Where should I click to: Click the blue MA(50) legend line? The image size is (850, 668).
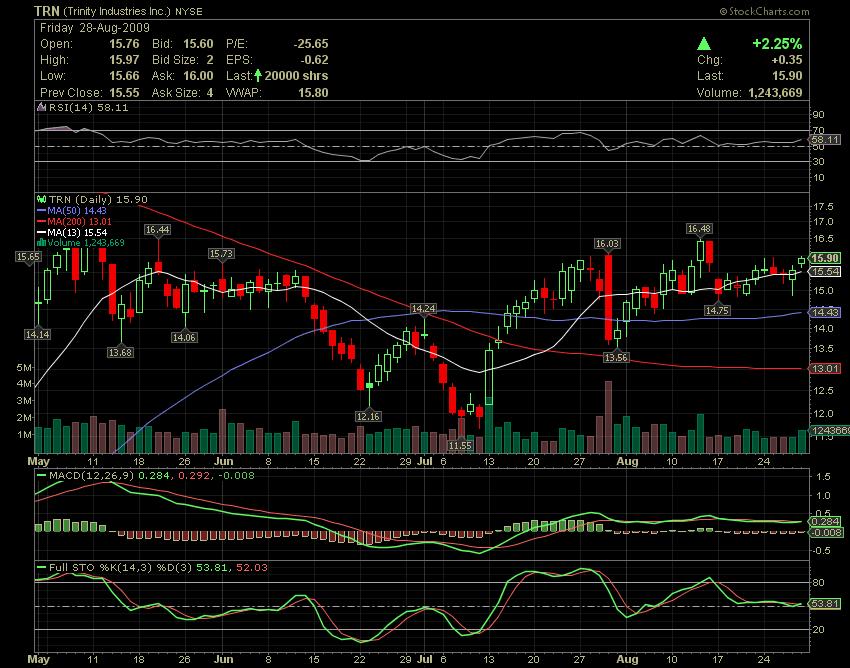(x=41, y=210)
